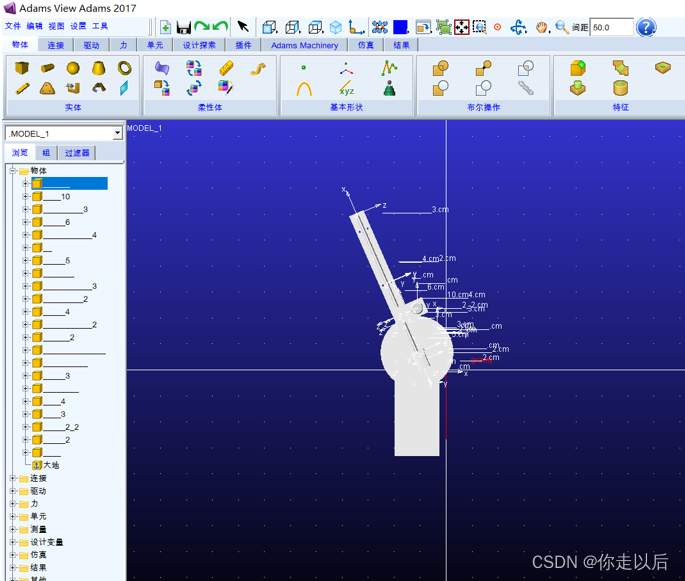Open the blue background color swatch
685x581 pixels.
pyautogui.click(x=400, y=27)
